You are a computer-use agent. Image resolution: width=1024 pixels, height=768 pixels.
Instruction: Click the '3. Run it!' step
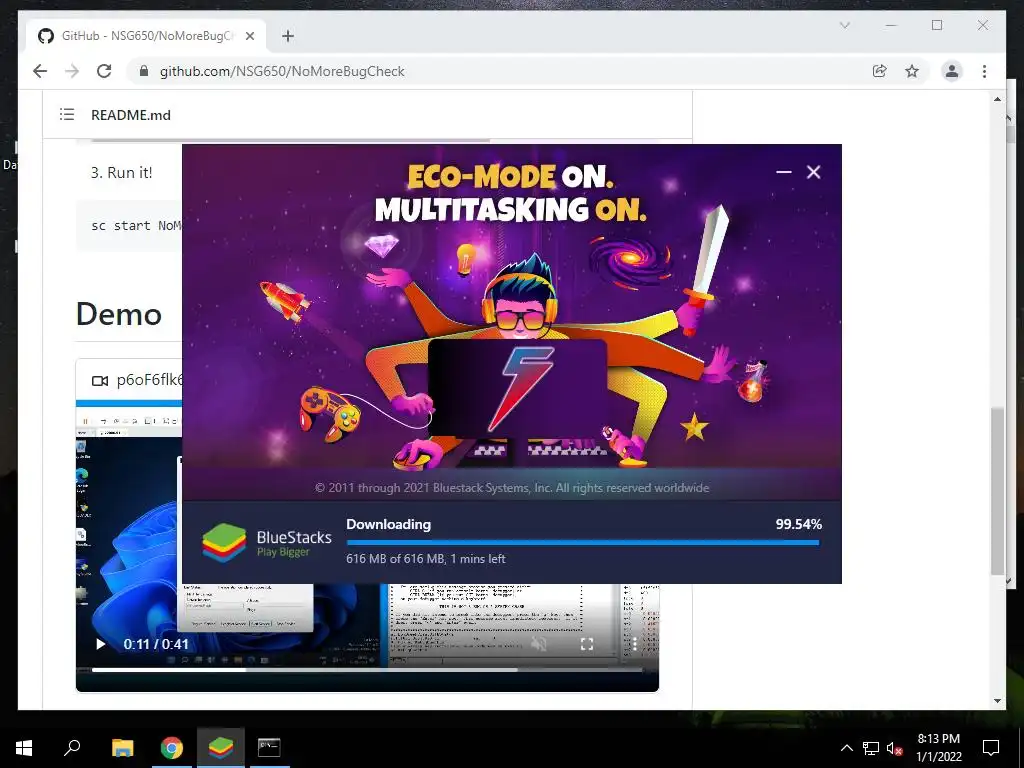(121, 172)
